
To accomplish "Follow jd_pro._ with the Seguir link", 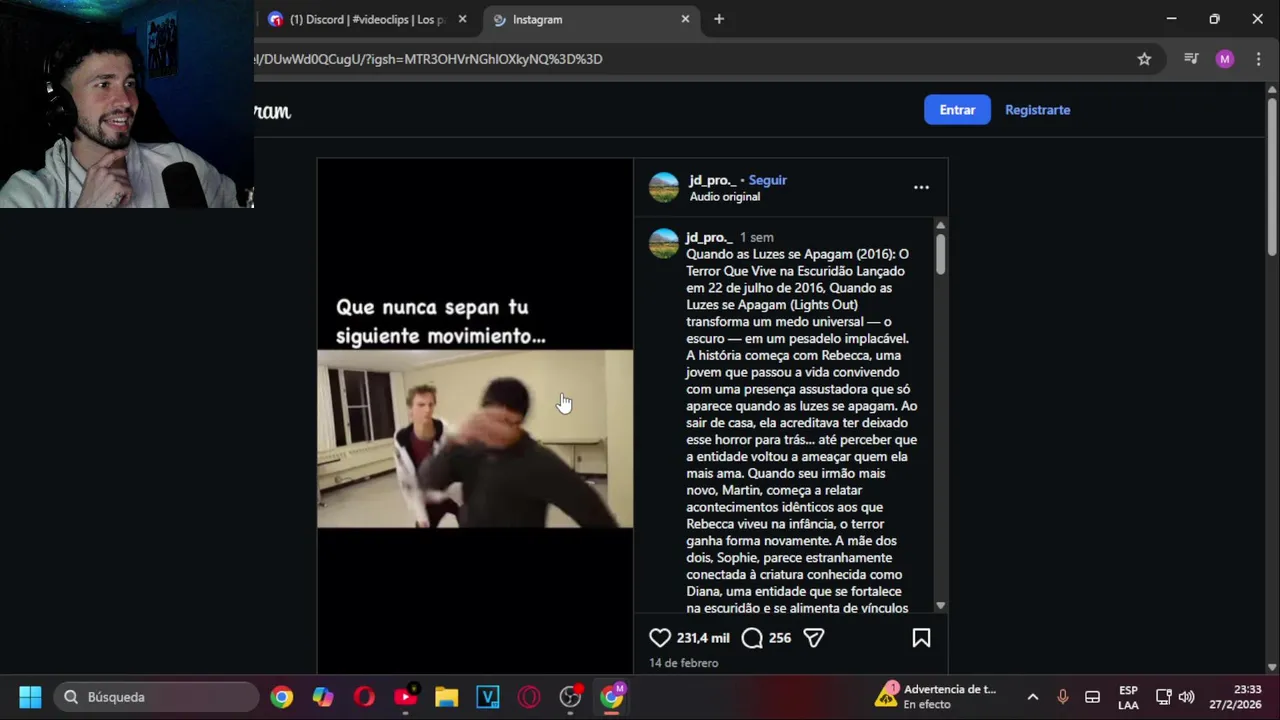I will (767, 180).
